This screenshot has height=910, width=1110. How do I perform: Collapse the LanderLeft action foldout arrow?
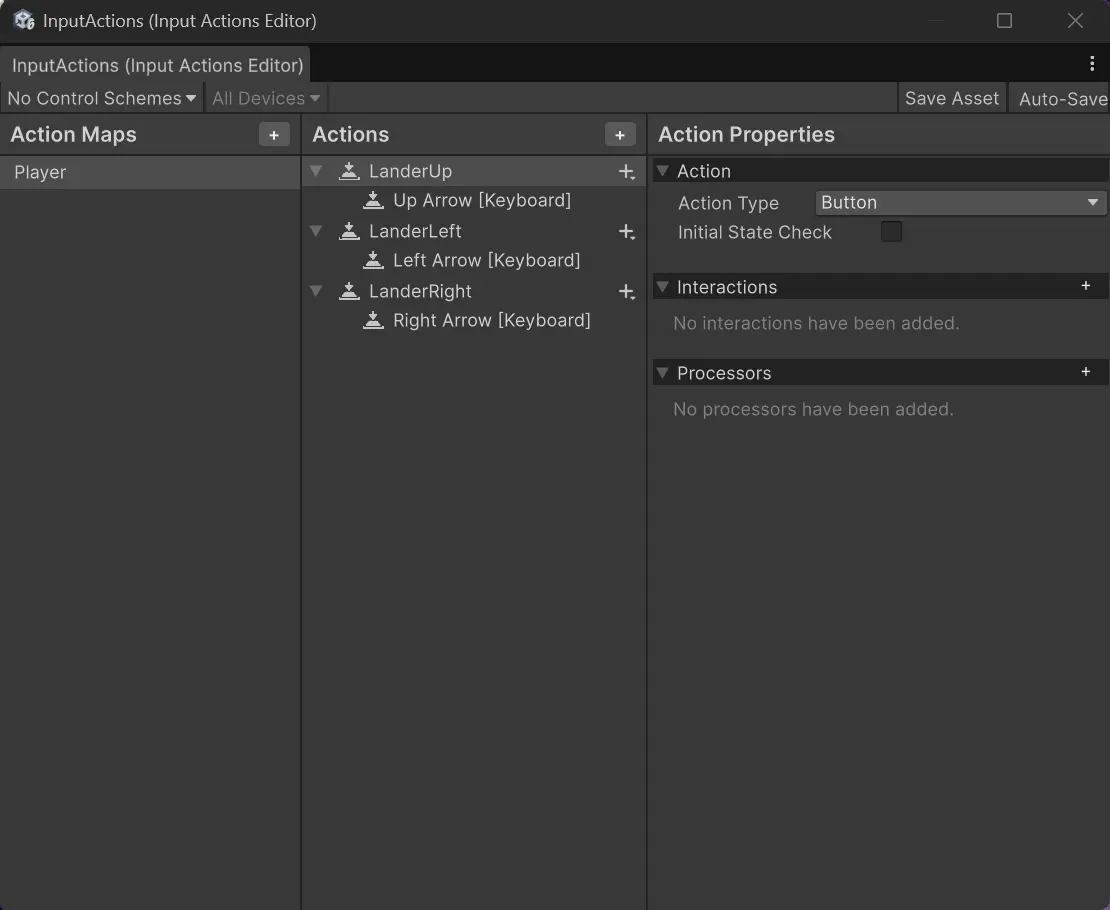pyautogui.click(x=316, y=232)
